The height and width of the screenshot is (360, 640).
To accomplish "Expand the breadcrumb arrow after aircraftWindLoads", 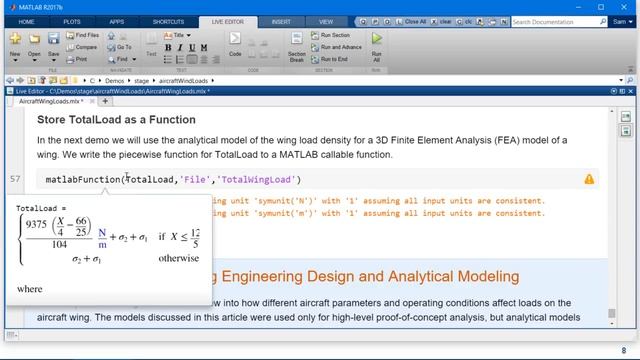I will pyautogui.click(x=213, y=81).
